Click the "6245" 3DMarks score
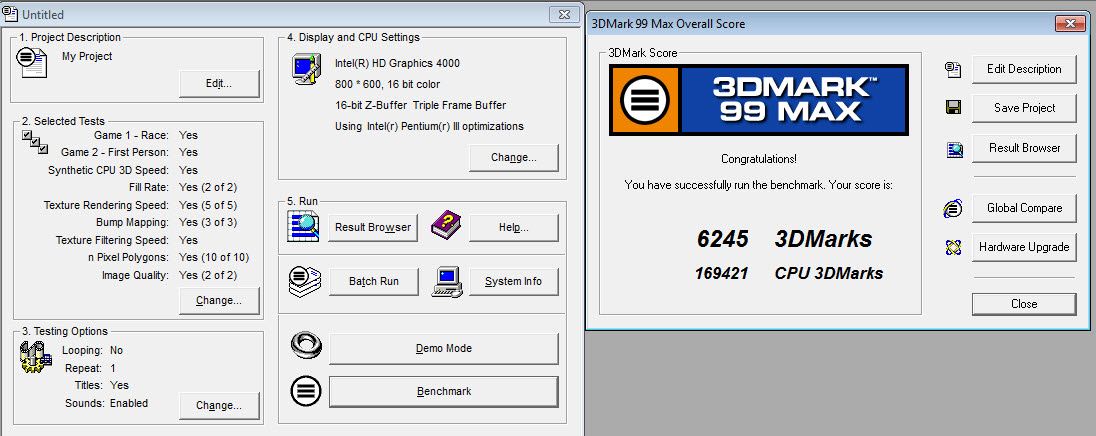 click(723, 239)
